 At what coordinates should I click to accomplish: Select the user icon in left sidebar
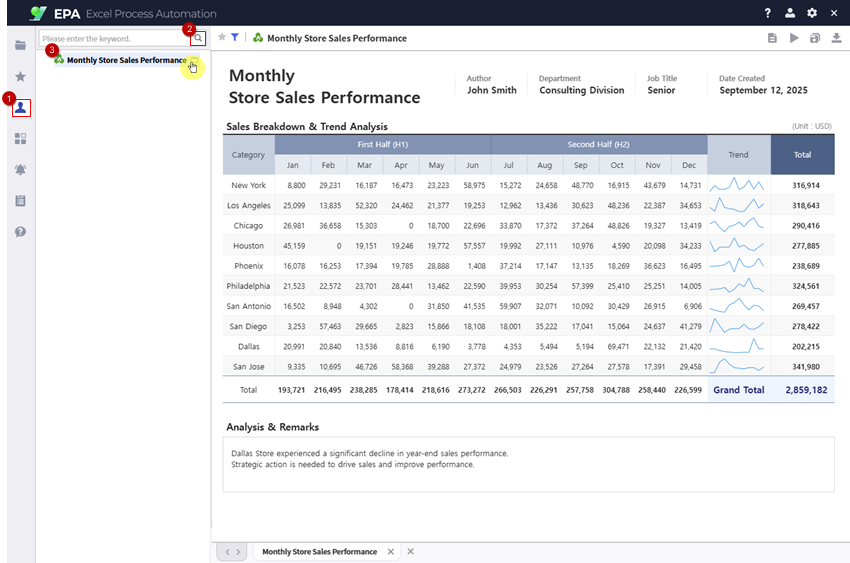click(21, 108)
